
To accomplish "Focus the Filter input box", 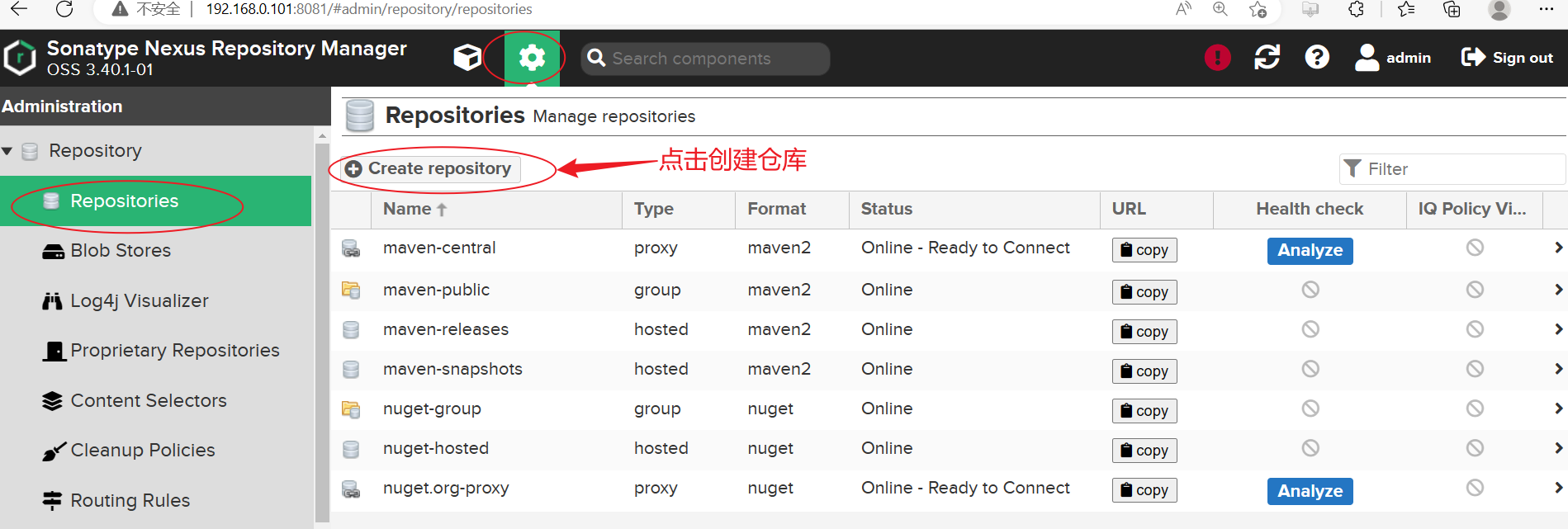I will click(x=1452, y=169).
